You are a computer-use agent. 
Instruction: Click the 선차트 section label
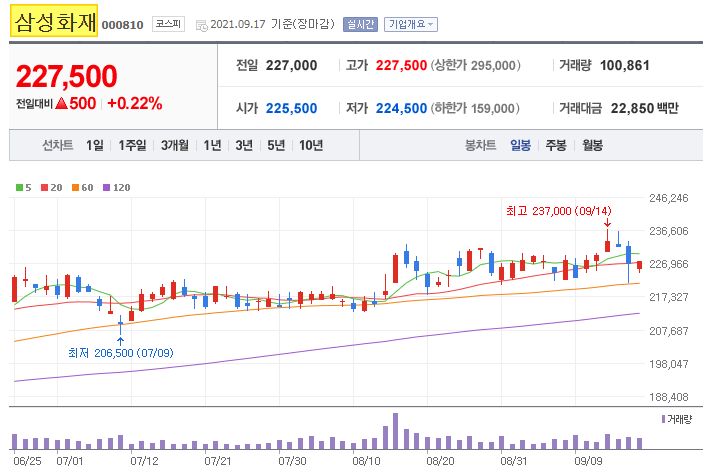coord(57,145)
